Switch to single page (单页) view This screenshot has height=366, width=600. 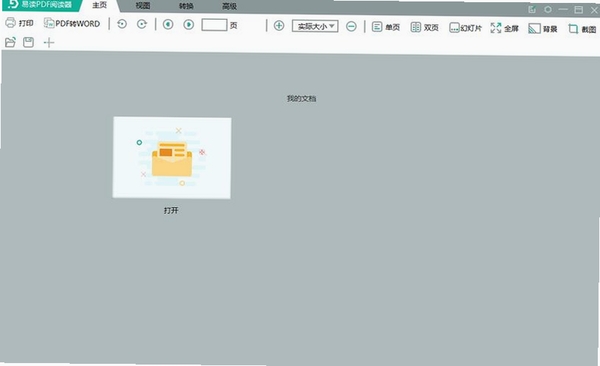(x=386, y=27)
